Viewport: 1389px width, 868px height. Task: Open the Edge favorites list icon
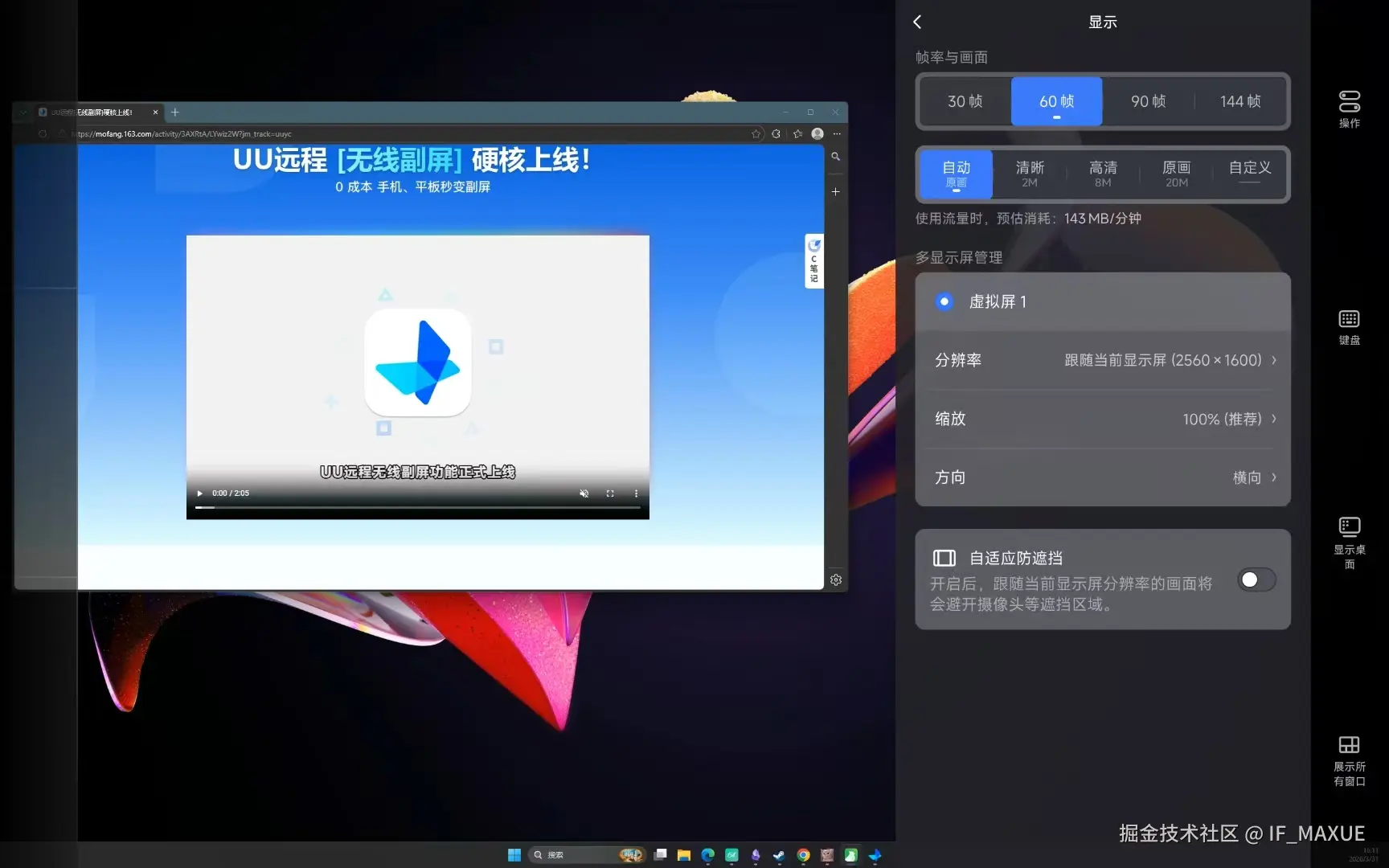coord(797,134)
